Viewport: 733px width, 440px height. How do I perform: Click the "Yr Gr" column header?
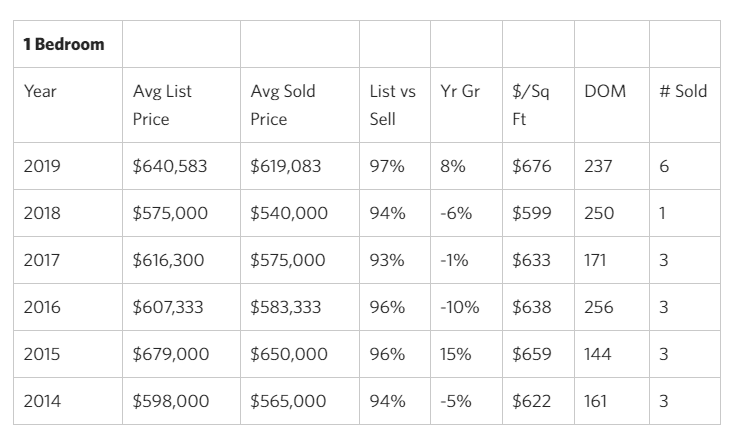click(x=460, y=91)
